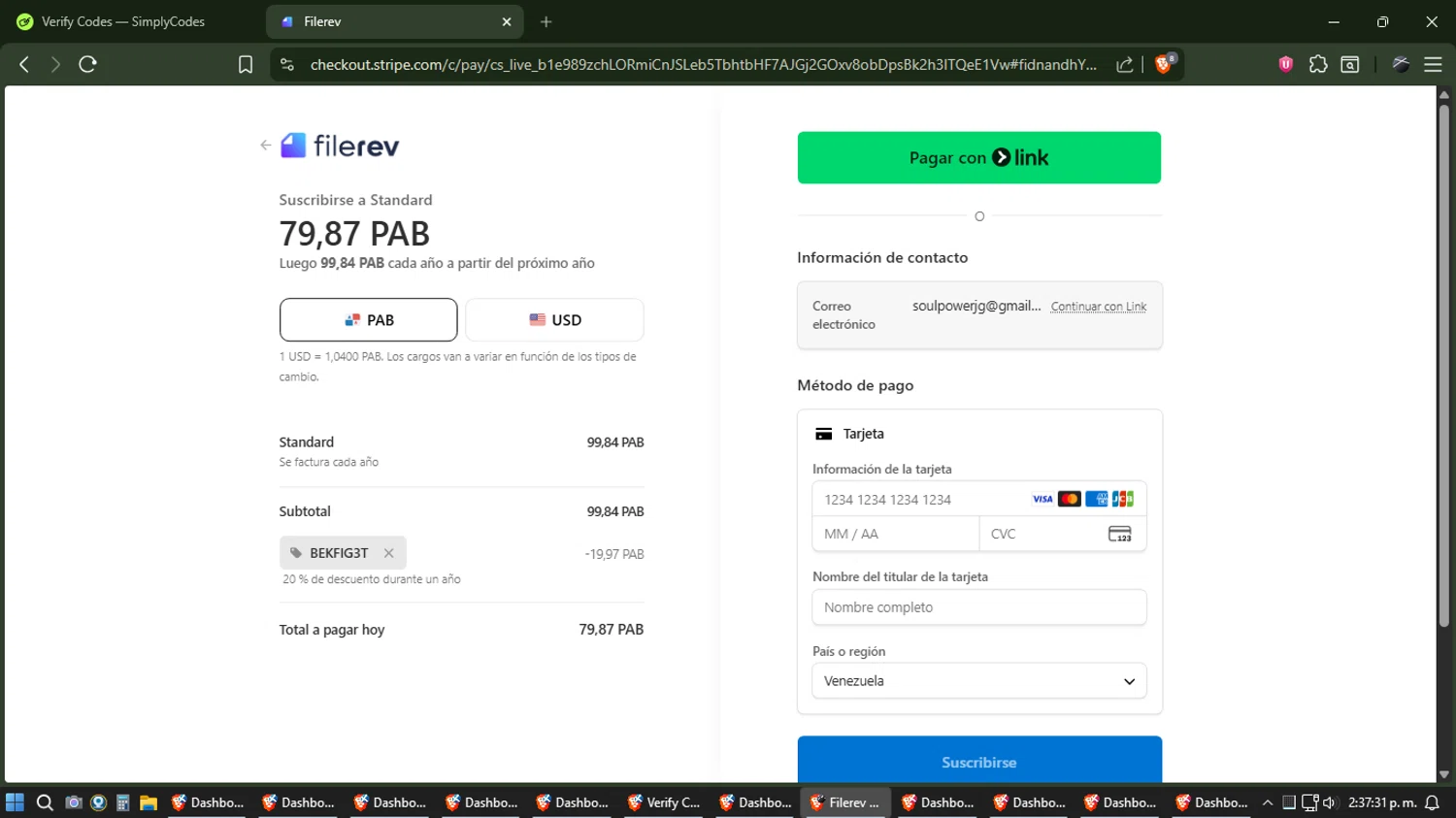Bookmark this page with the bookmark icon

click(246, 64)
